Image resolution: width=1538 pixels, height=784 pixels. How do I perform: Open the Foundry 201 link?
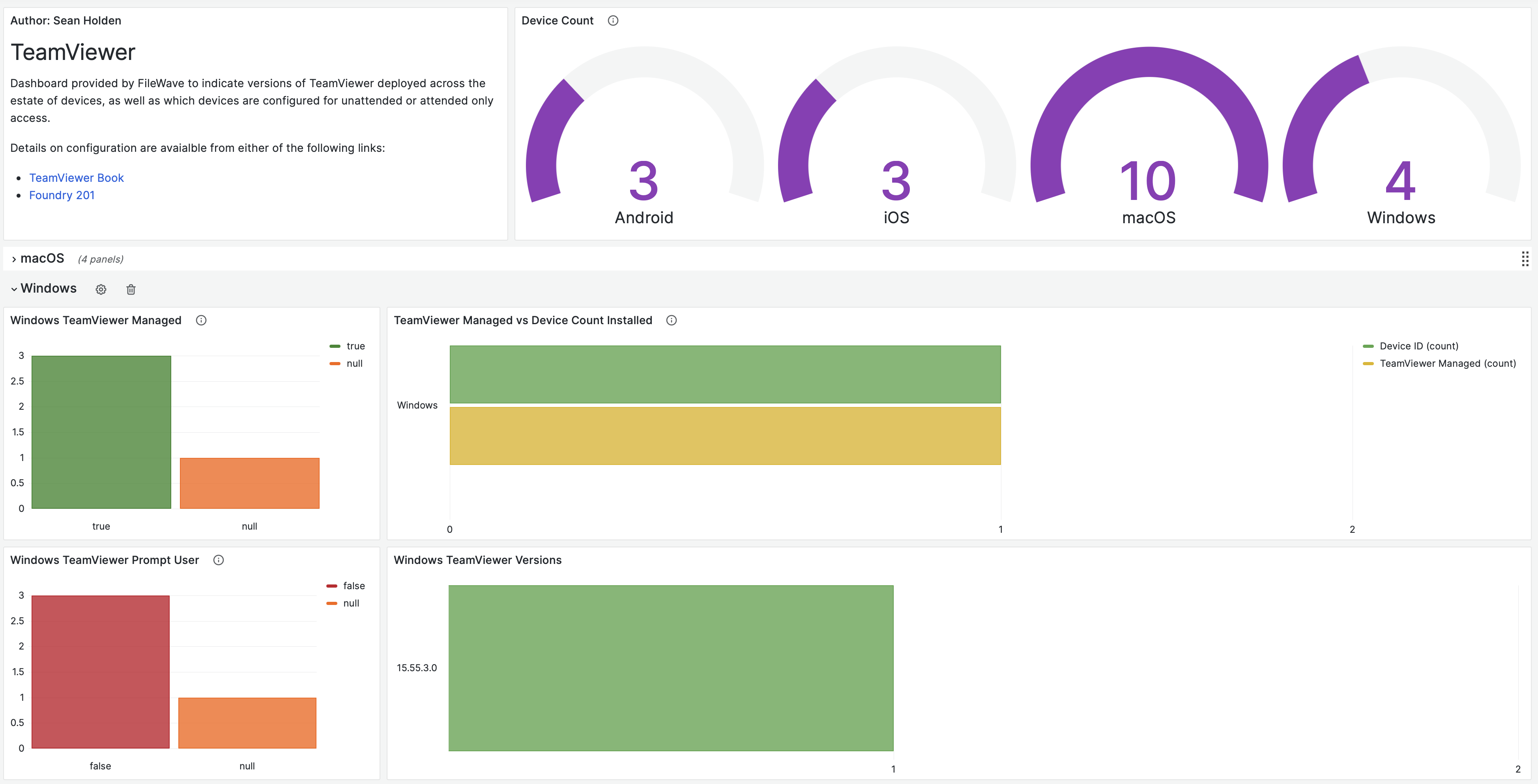[x=62, y=195]
